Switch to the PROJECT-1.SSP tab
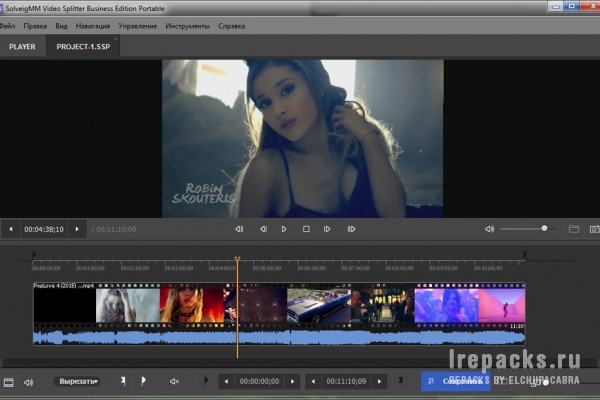 (83, 47)
